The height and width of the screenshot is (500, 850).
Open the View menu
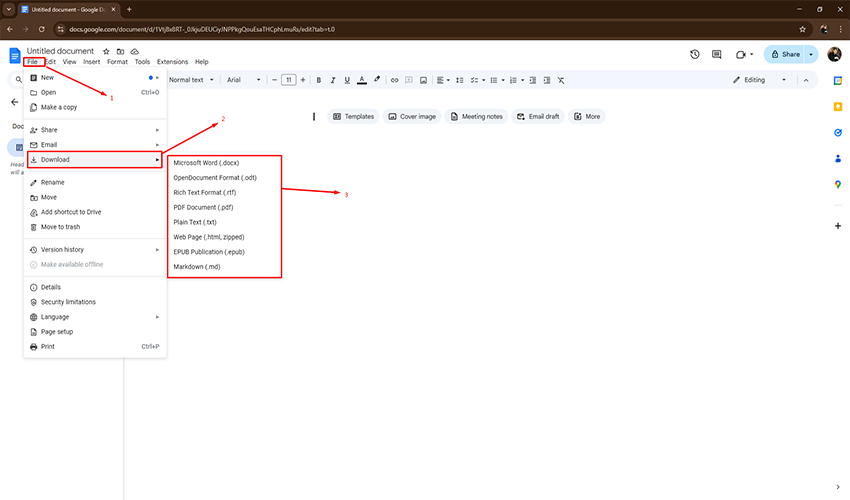(x=69, y=62)
